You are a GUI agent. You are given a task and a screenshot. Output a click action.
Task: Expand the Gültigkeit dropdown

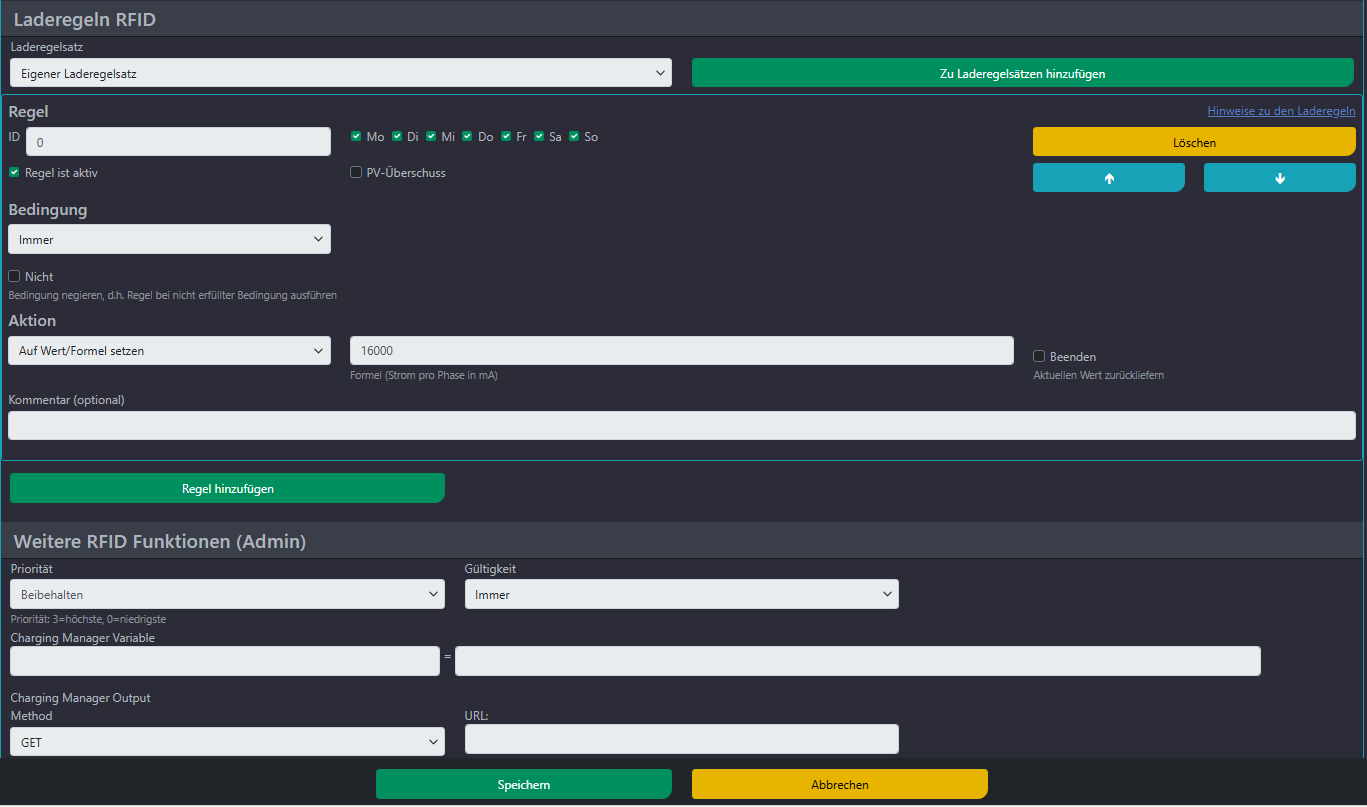point(681,595)
